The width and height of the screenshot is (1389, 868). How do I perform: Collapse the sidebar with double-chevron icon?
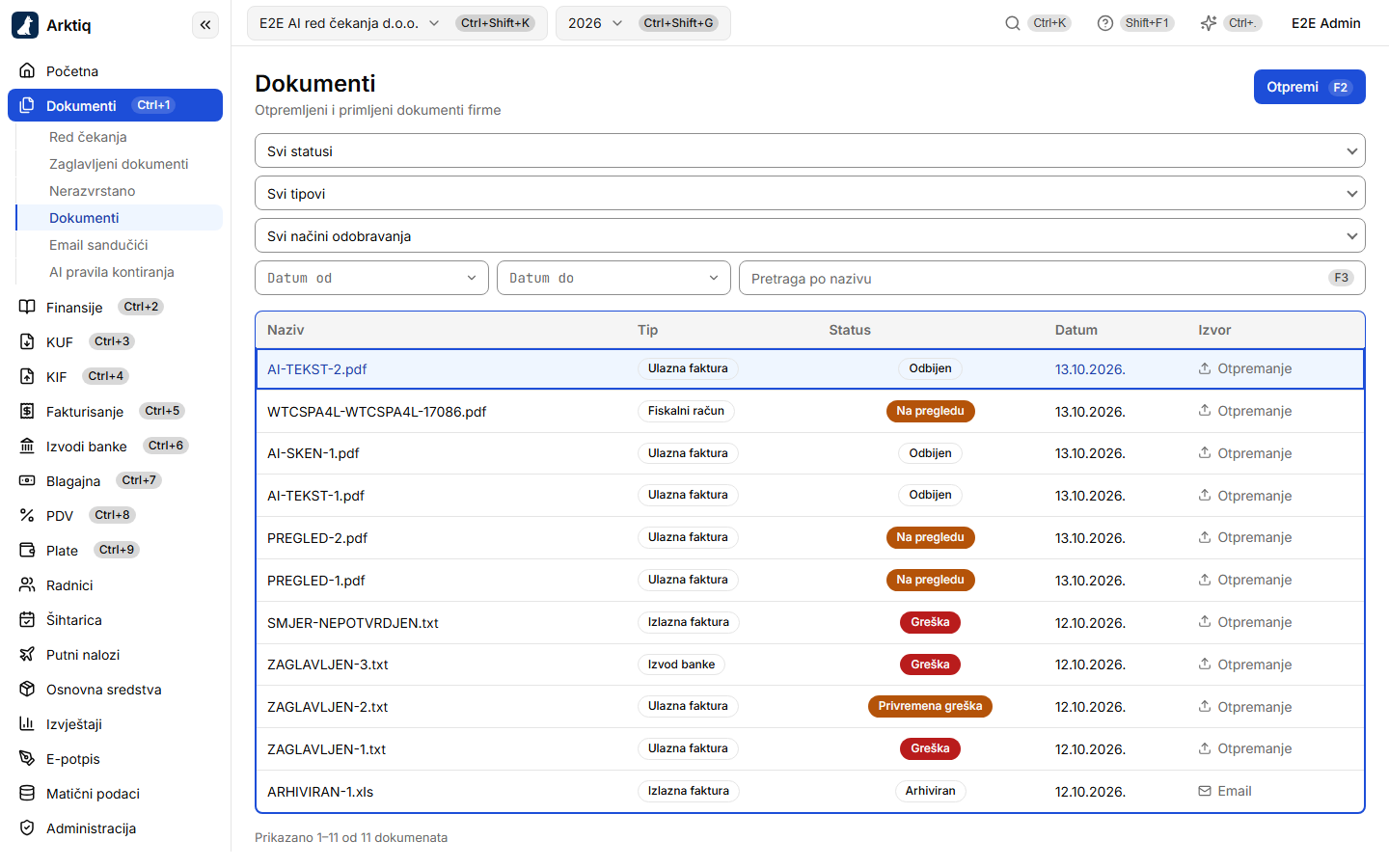click(x=205, y=25)
